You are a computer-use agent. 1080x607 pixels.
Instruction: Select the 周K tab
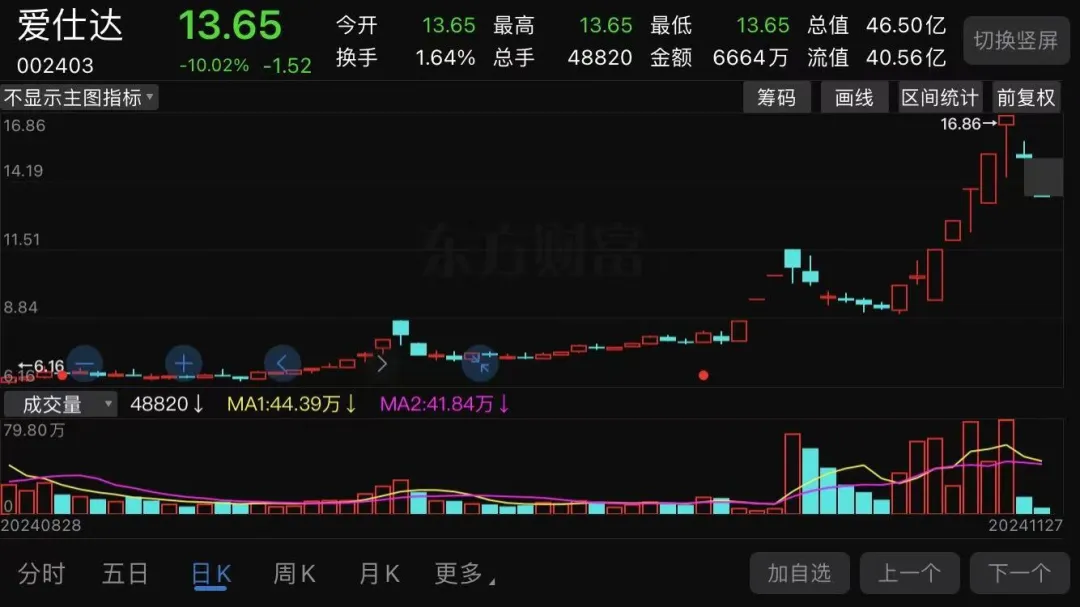(295, 573)
